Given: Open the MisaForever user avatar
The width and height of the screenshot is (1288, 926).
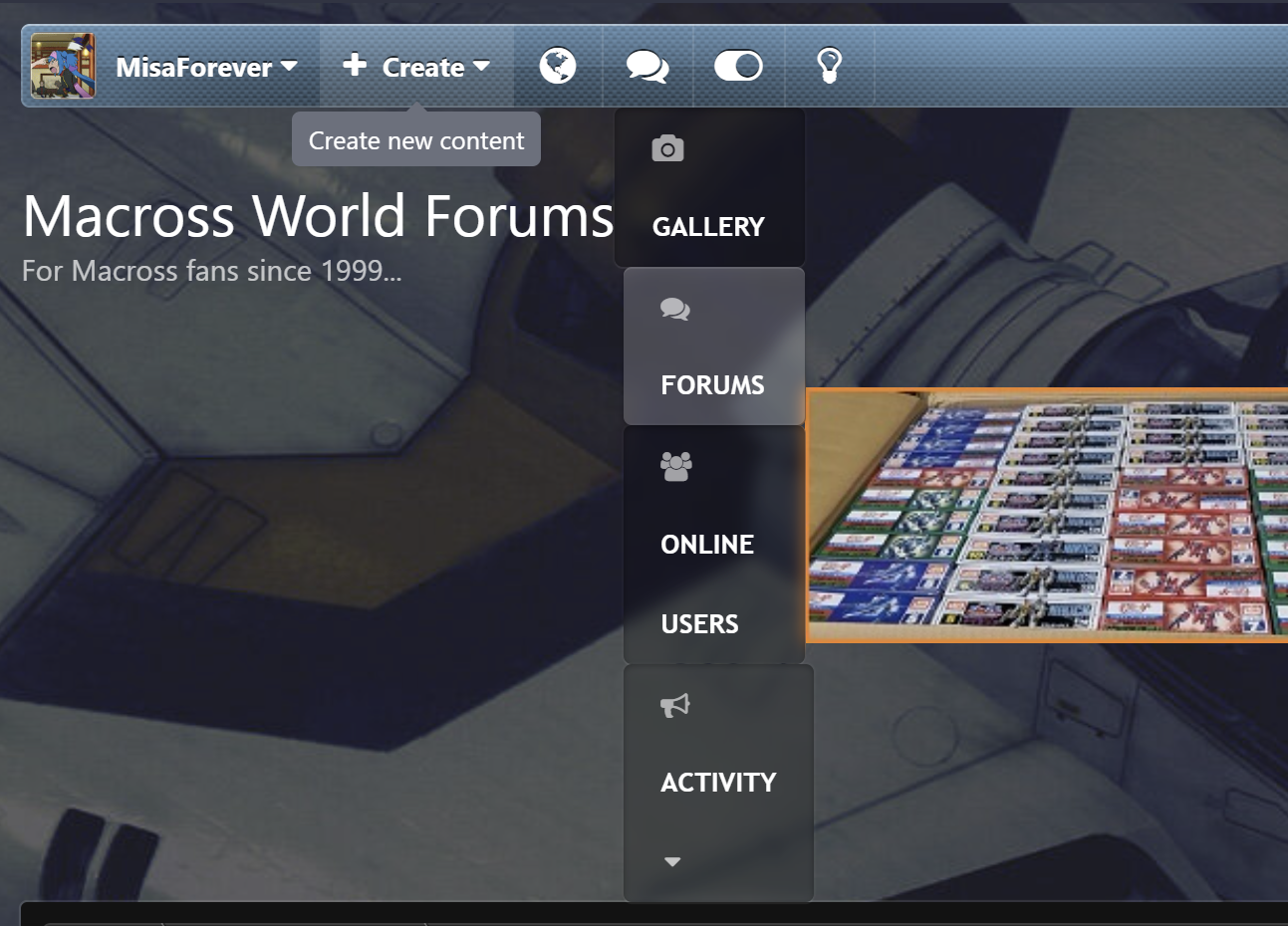Looking at the screenshot, I should coord(63,66).
